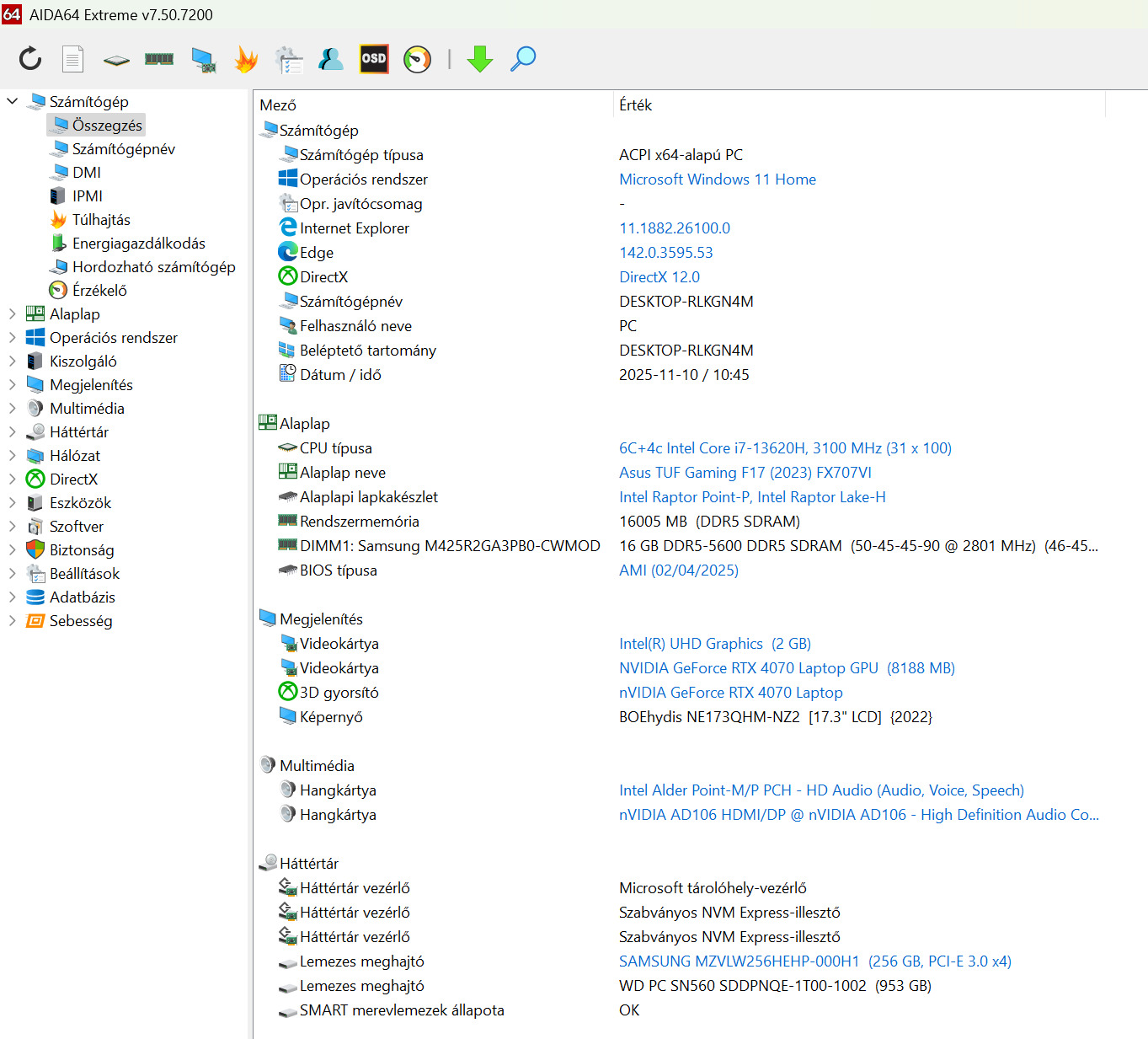Open the SAMSUNG MZVLW256HEHP-000H1 drive link
This screenshot has height=1039, width=1148.
pos(815,961)
